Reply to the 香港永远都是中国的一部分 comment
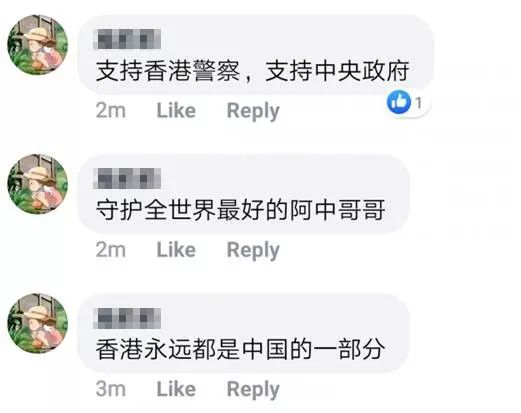Screen dimensions: 521x413 (253, 390)
